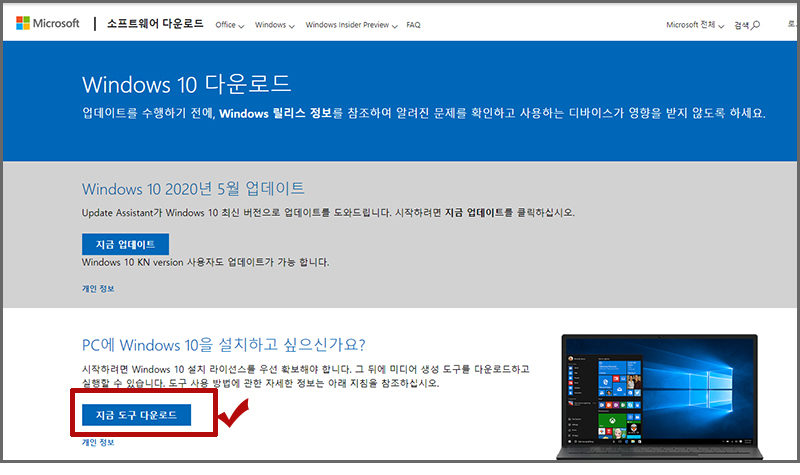Click the 지금 업데이트 button
The height and width of the screenshot is (475, 800).
(x=126, y=244)
